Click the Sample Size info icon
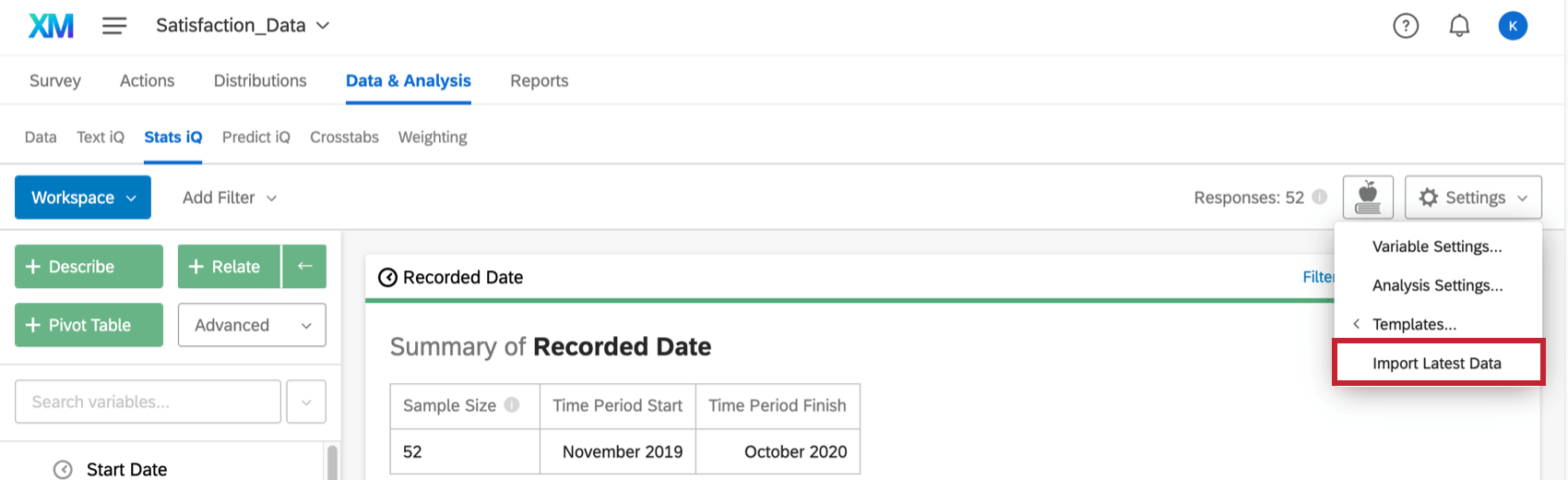This screenshot has height=480, width=1568. pyautogui.click(x=512, y=405)
